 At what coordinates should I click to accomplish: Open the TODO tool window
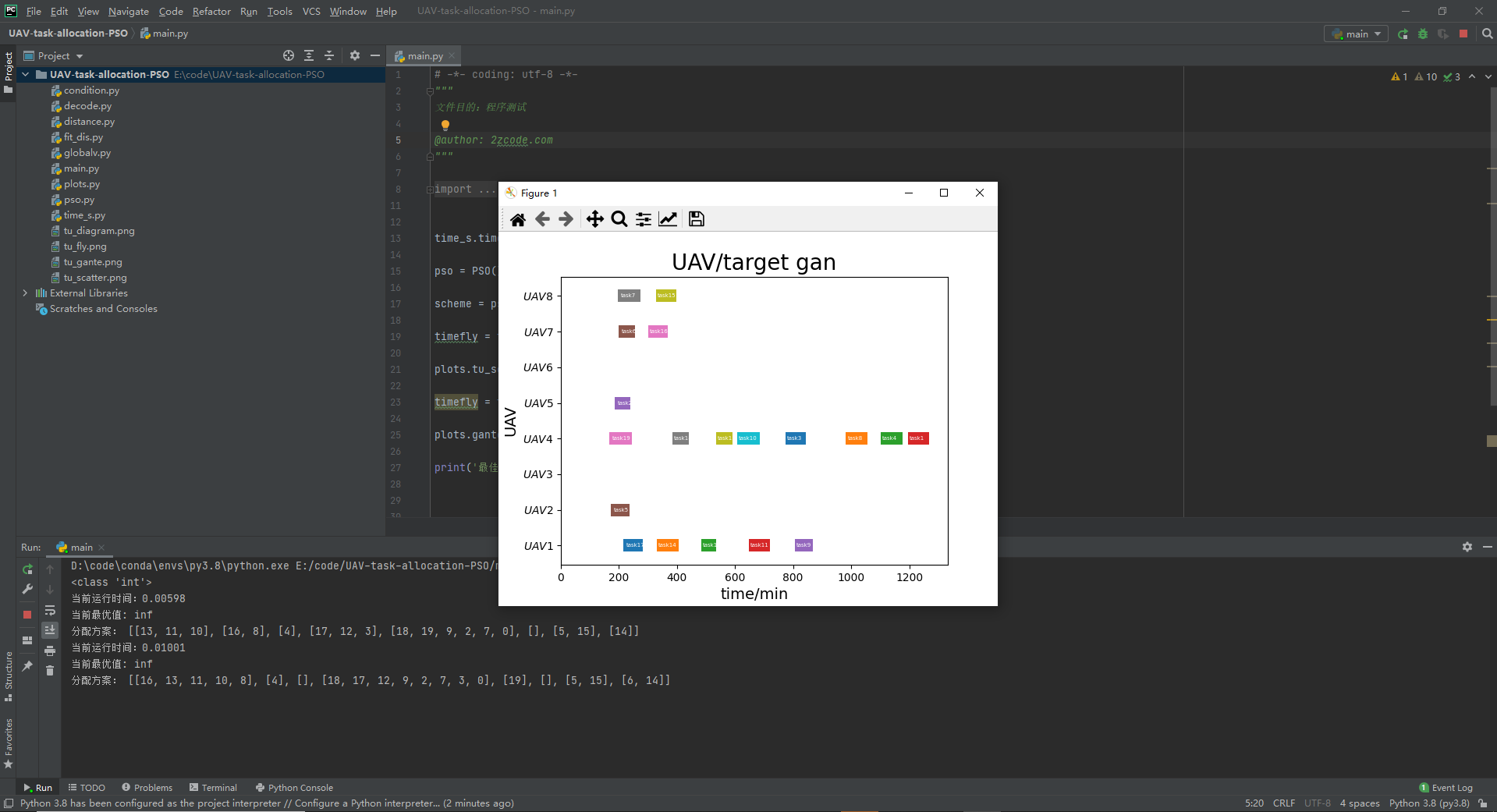[87, 788]
